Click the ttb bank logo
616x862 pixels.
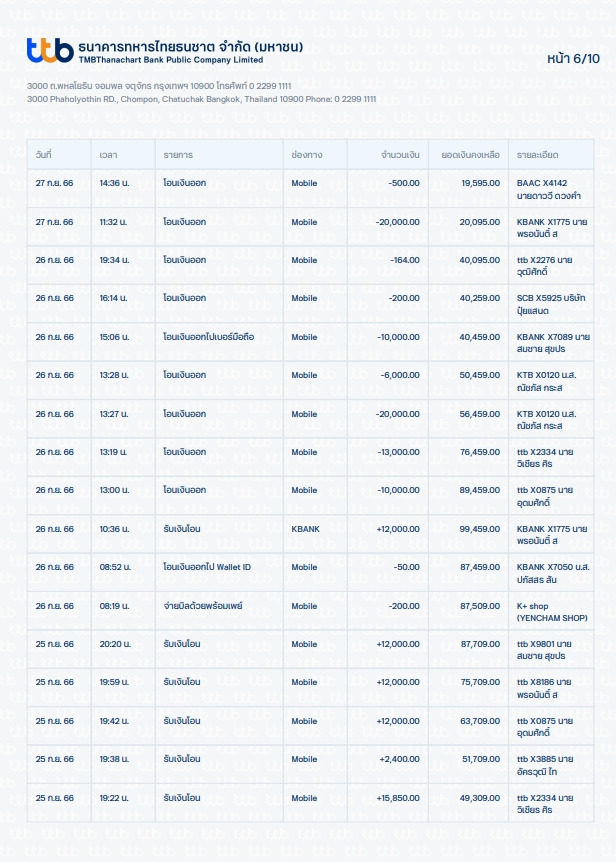(x=49, y=50)
